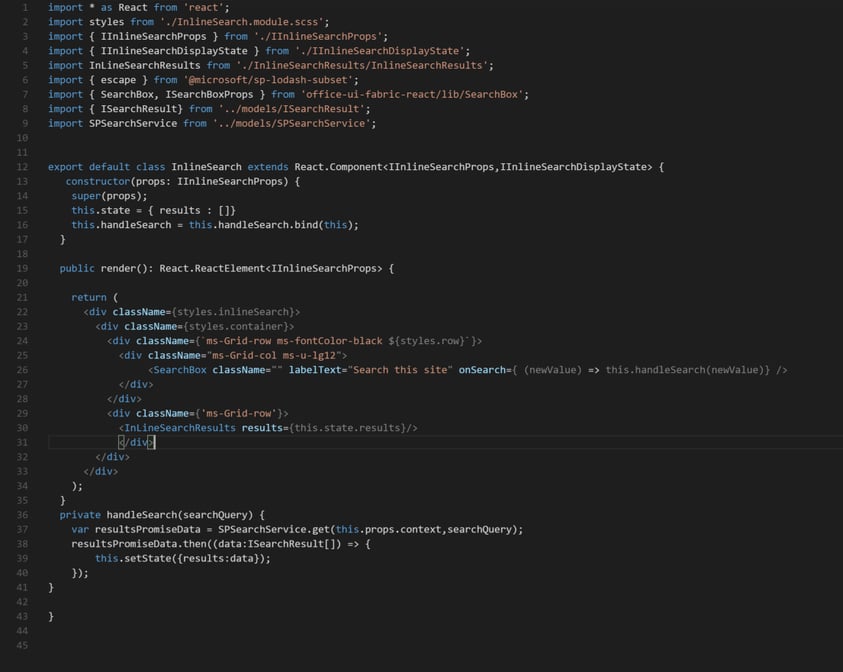Click this.state.results expression on line 30
The image size is (843, 672).
coord(347,428)
